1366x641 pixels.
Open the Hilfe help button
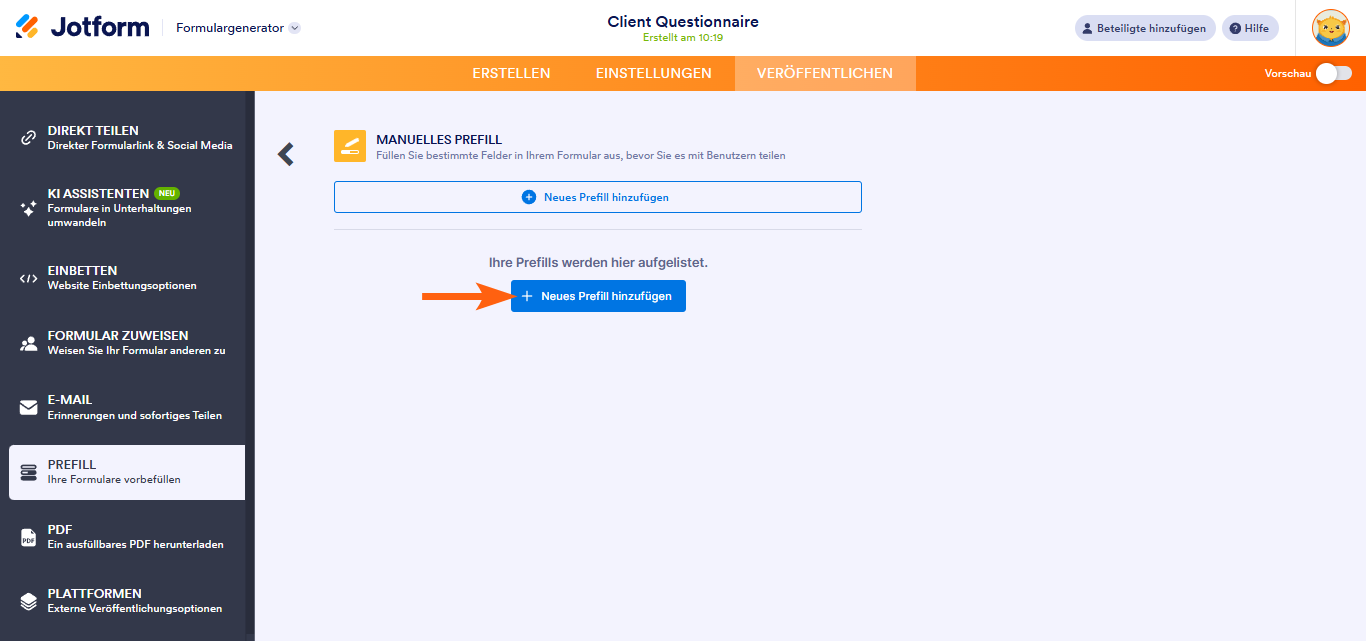pos(1250,28)
